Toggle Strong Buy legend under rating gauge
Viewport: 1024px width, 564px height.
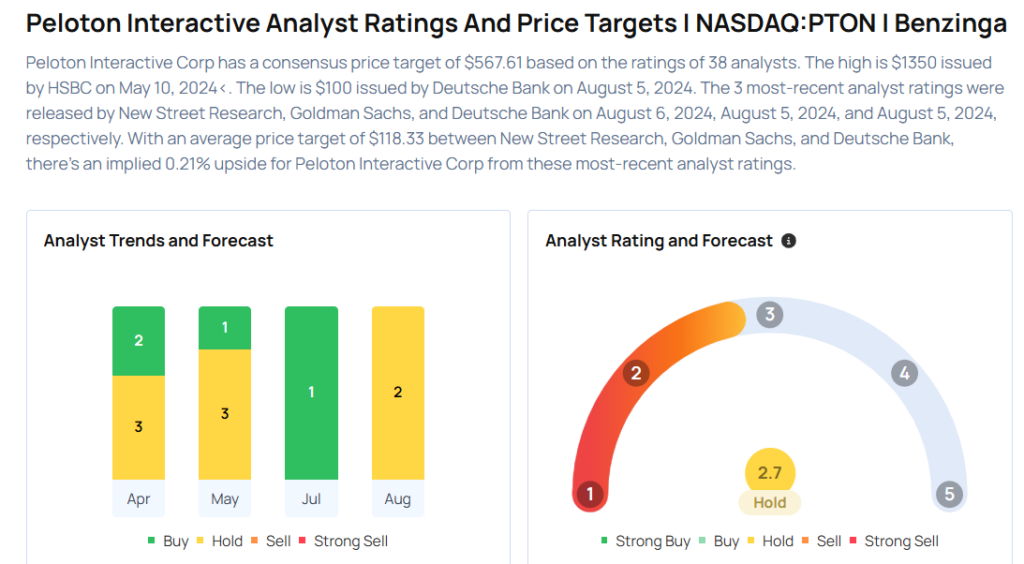(x=645, y=541)
